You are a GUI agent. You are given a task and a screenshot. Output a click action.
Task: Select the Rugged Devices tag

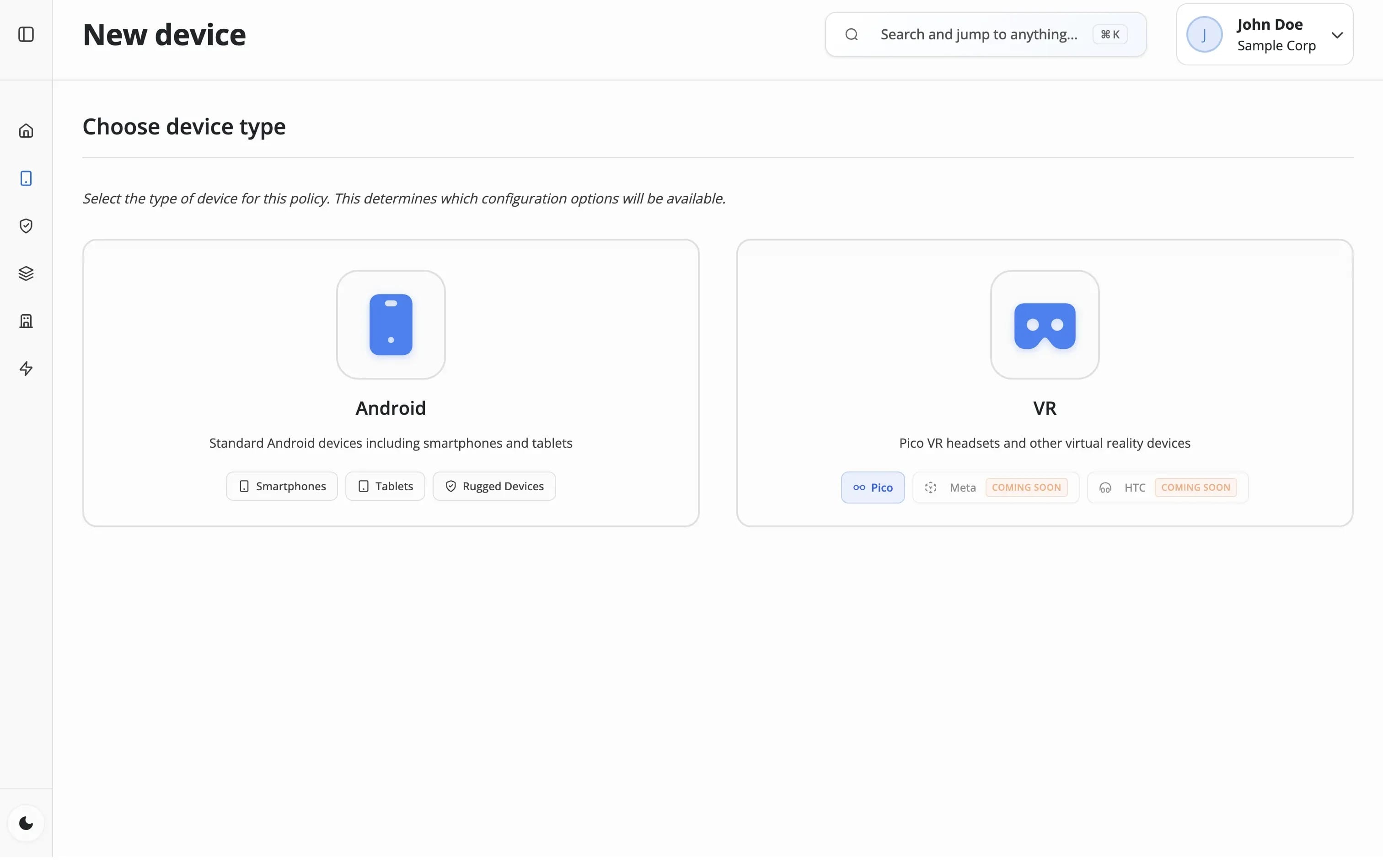coord(494,486)
